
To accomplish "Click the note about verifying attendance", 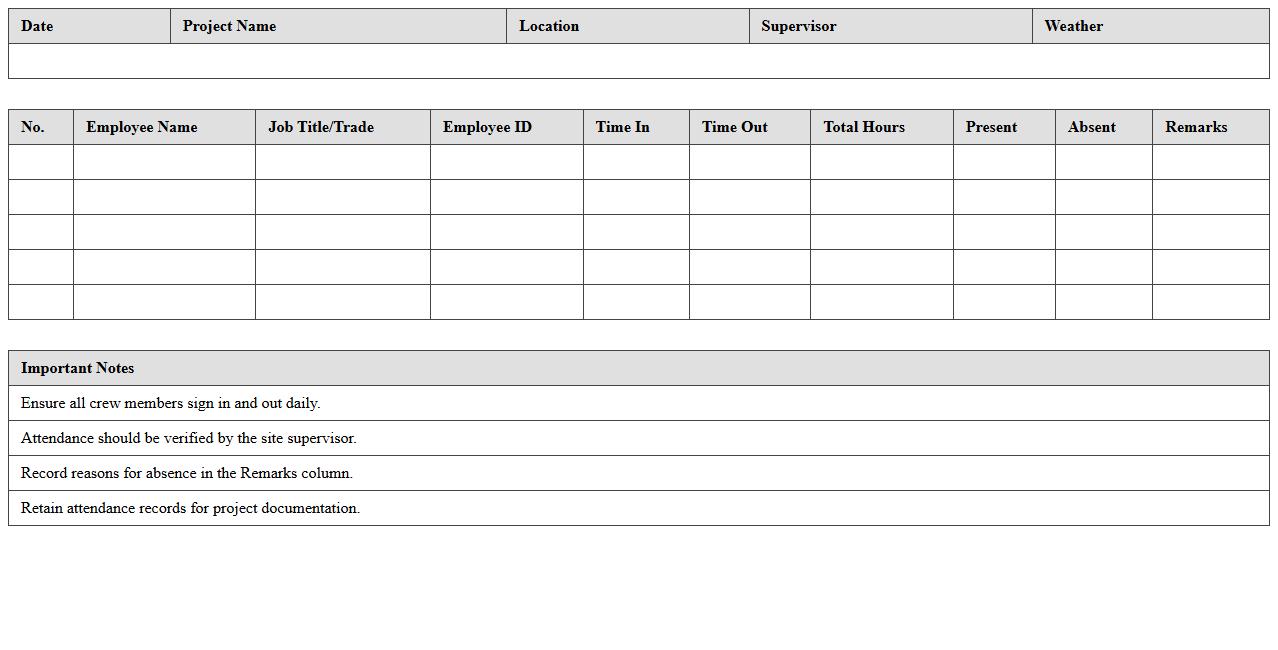I will 189,438.
